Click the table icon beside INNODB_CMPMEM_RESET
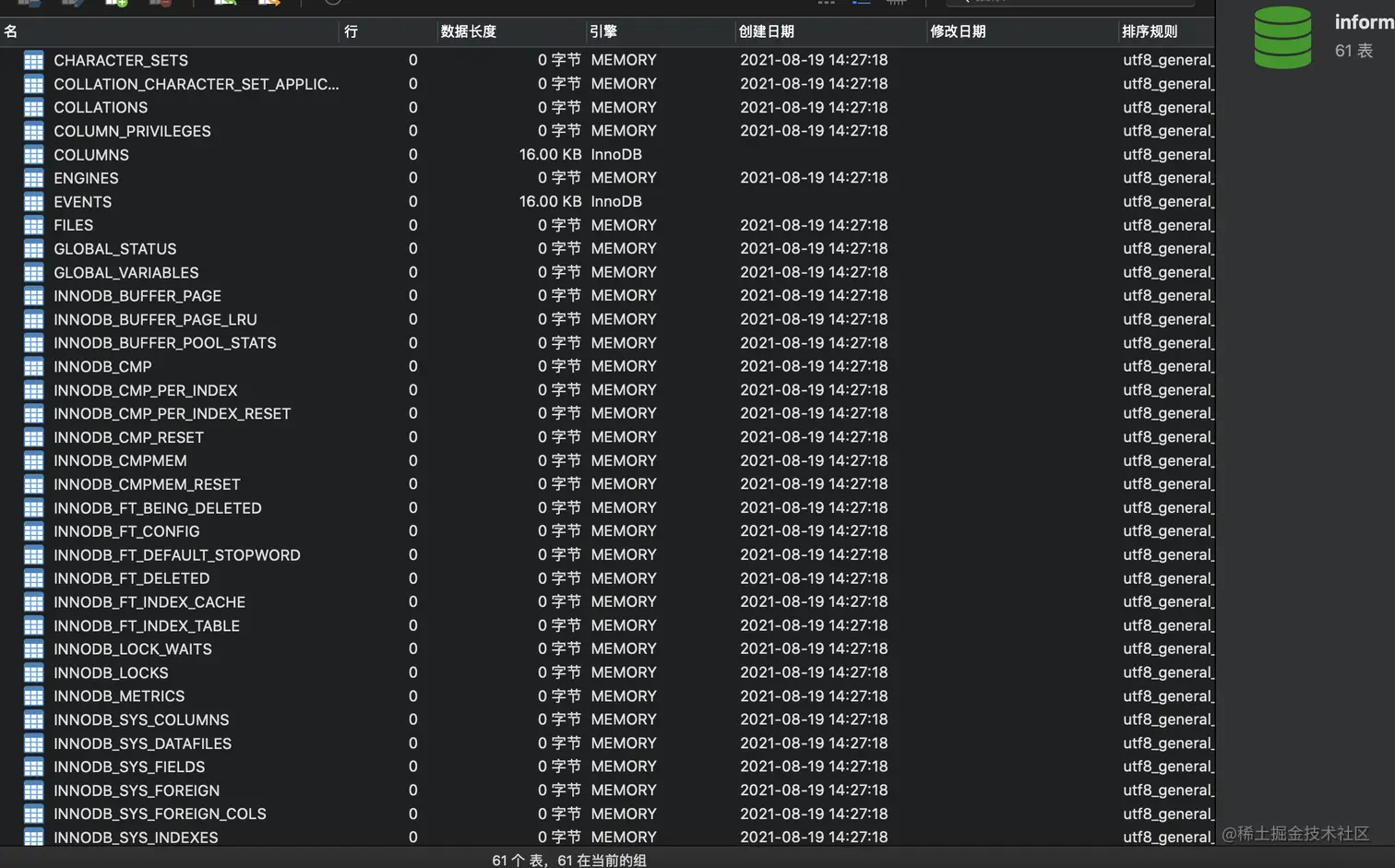 33,484
